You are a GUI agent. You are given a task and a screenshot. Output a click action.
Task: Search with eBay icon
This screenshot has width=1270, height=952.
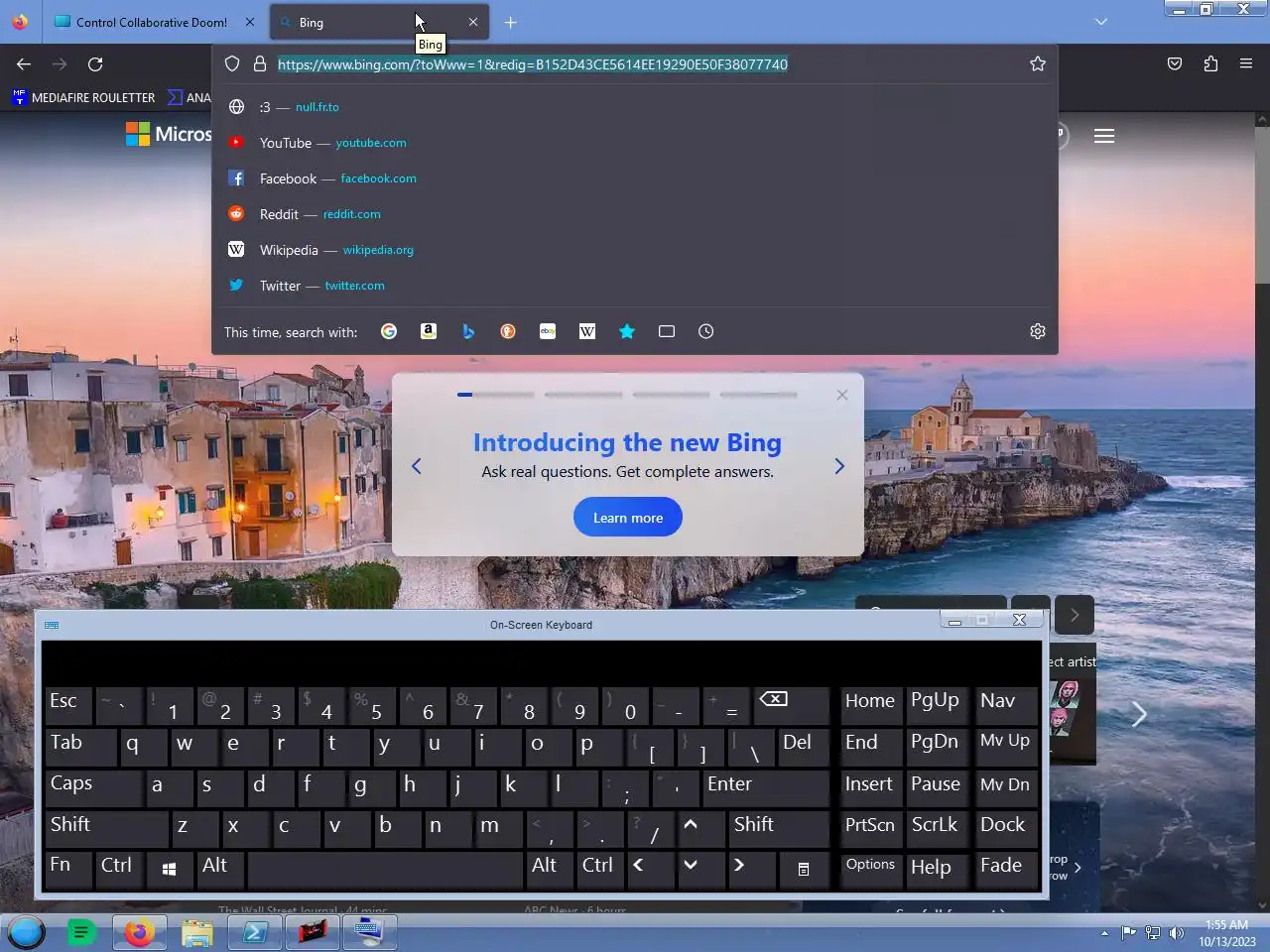pos(548,331)
